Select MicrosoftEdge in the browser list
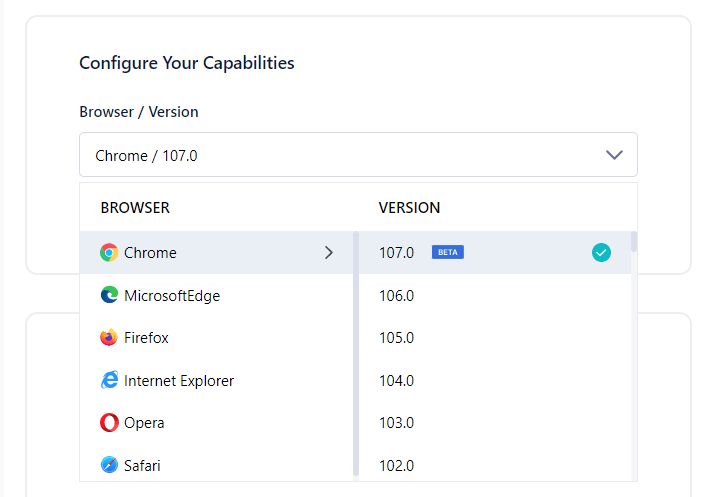708x497 pixels. pyautogui.click(x=216, y=295)
